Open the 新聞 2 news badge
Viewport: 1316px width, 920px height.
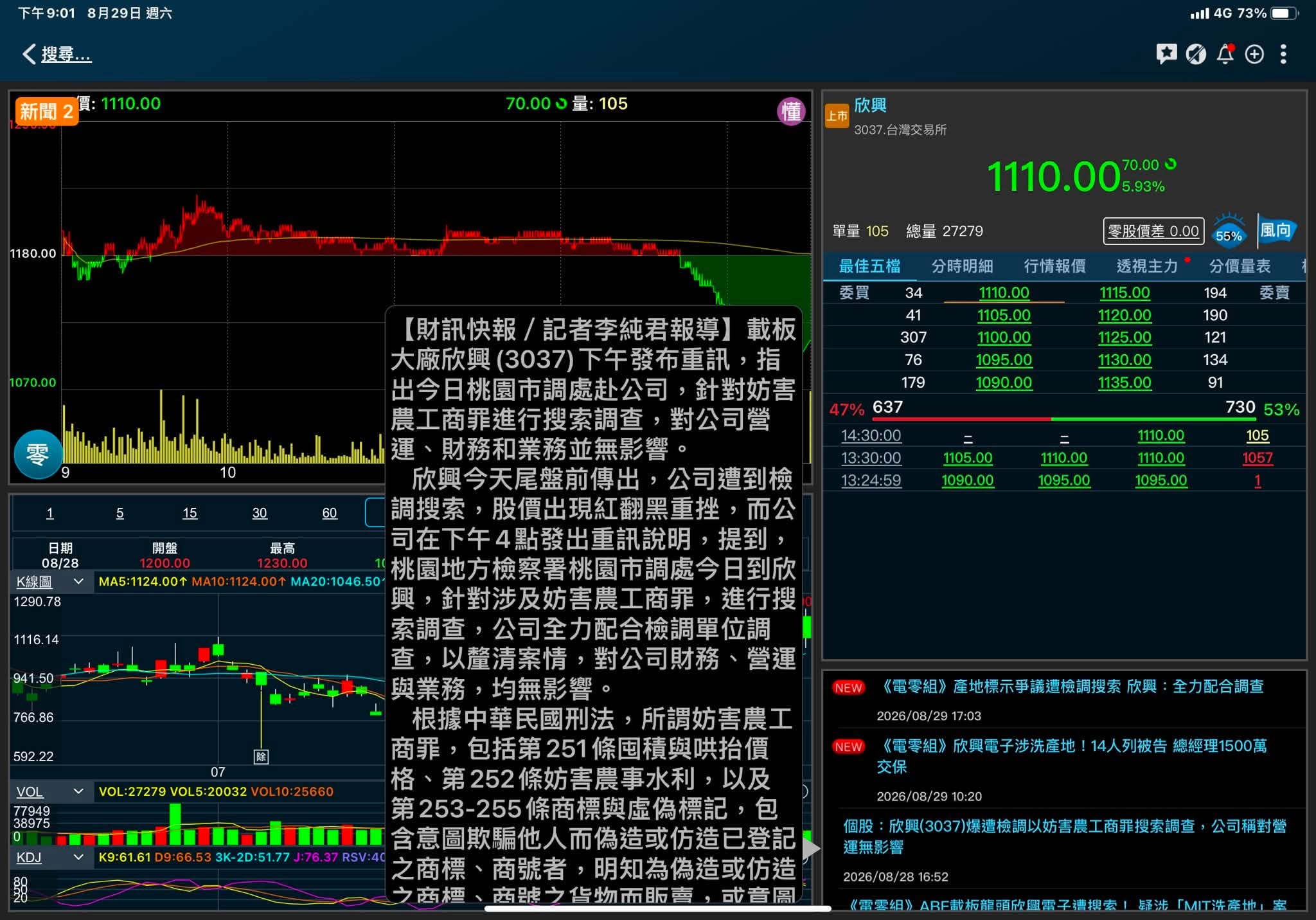[46, 112]
